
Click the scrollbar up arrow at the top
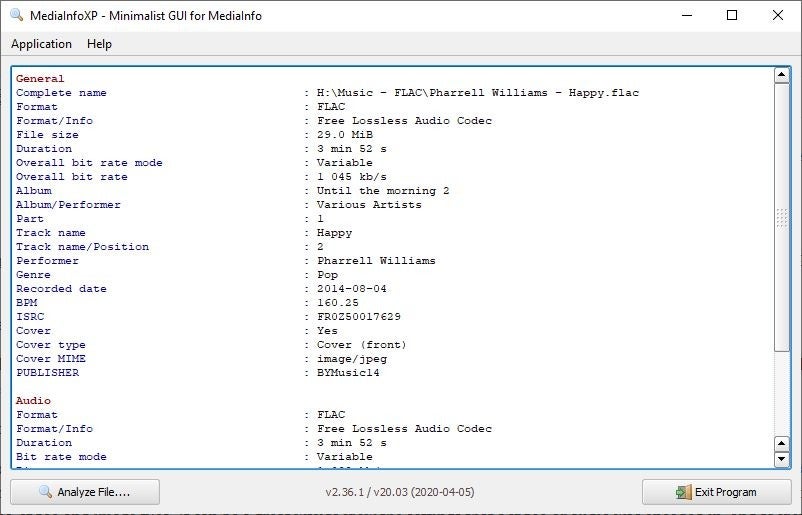click(782, 76)
